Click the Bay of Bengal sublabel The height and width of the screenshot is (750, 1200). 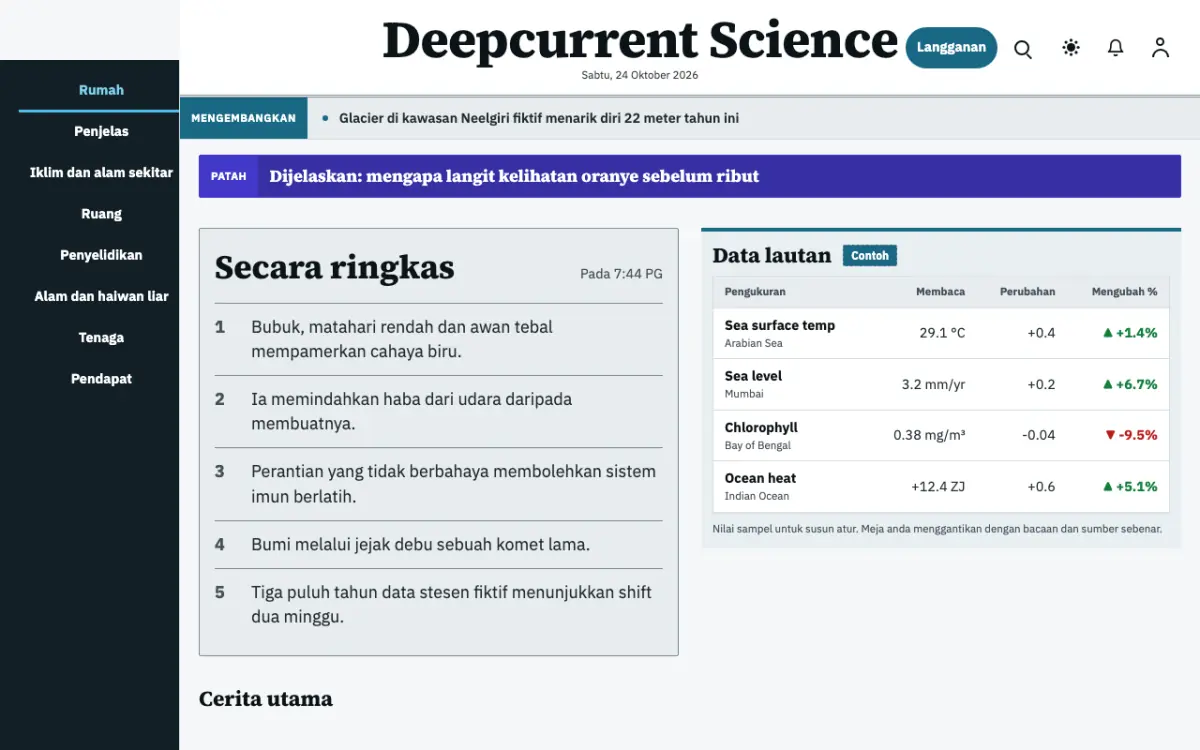(x=757, y=445)
